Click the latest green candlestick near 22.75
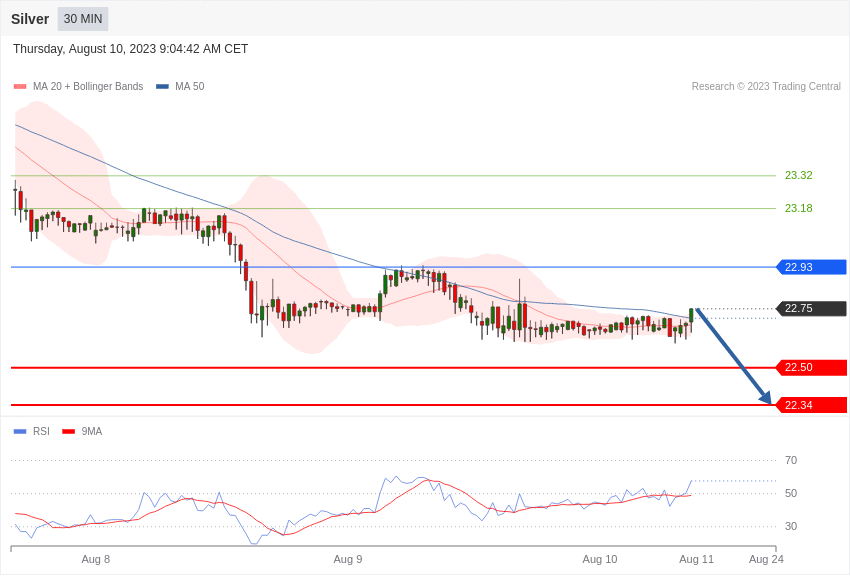 pos(692,315)
